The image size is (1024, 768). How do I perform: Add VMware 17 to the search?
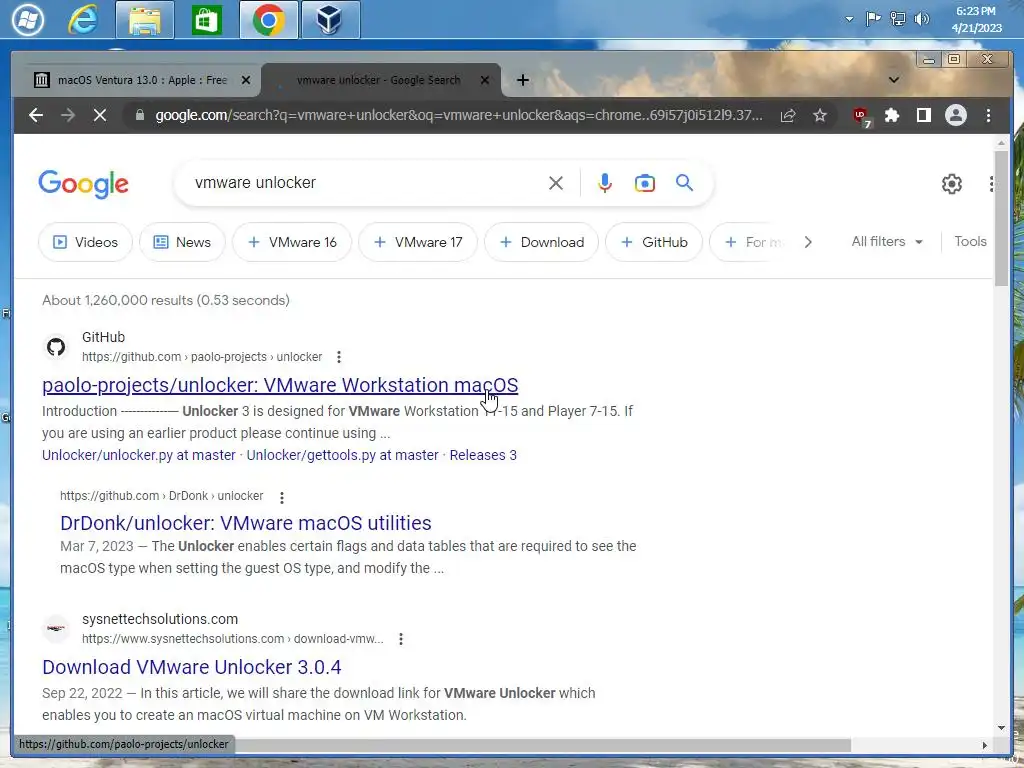pyautogui.click(x=418, y=242)
